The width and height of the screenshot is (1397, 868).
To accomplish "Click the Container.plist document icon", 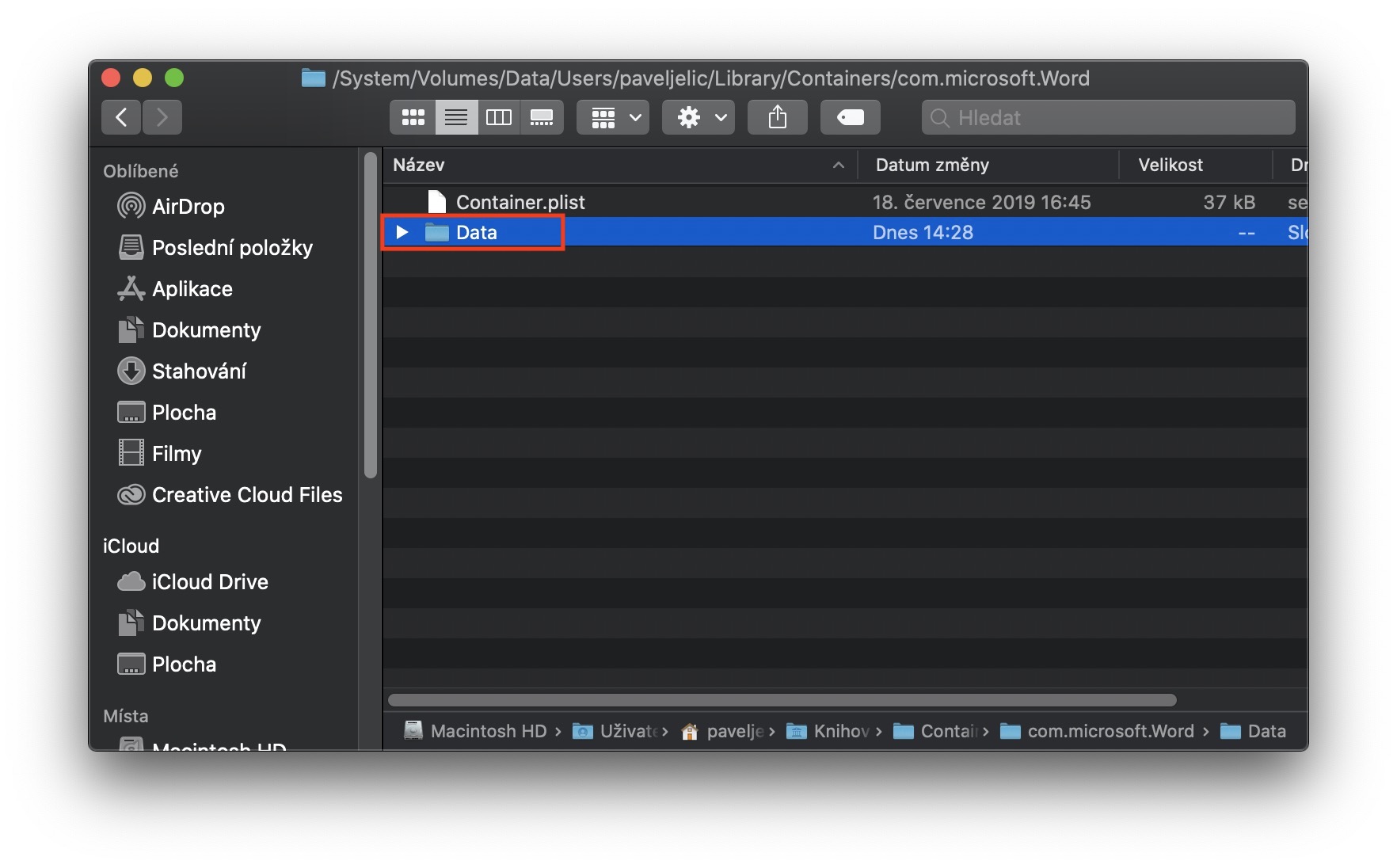I will point(436,202).
